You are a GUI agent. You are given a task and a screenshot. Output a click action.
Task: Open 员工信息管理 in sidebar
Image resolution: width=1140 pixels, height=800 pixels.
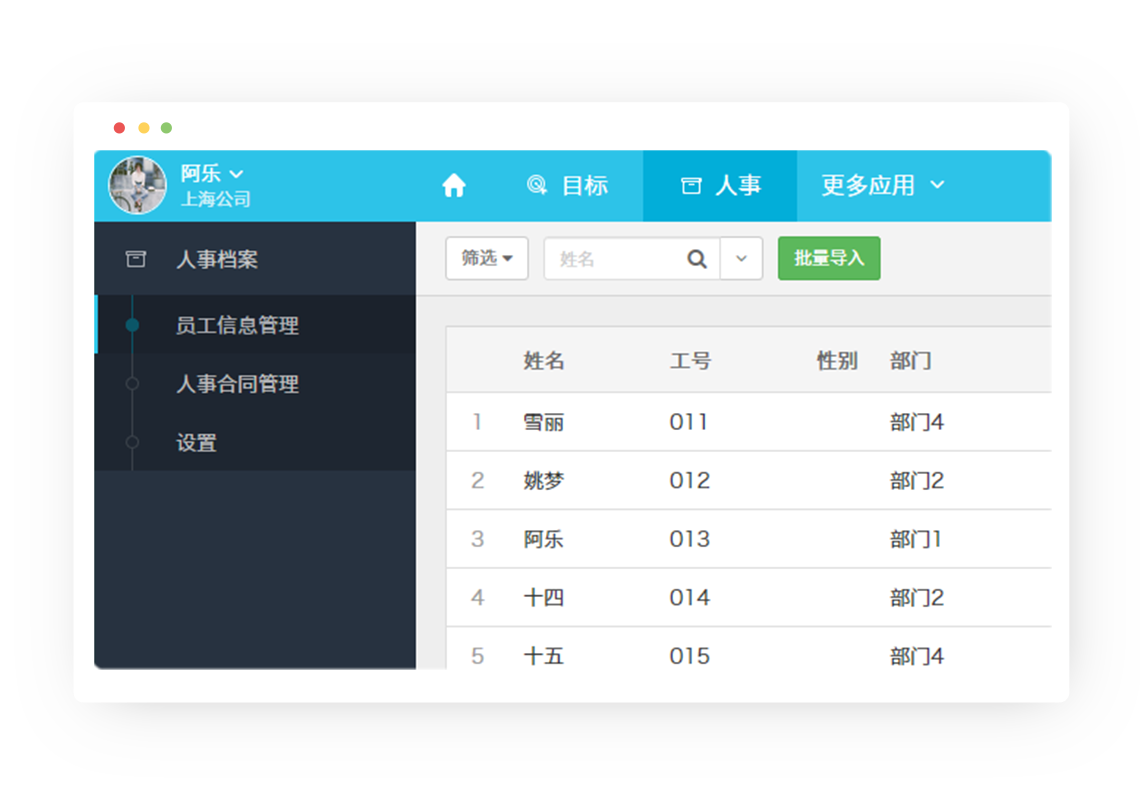point(237,325)
